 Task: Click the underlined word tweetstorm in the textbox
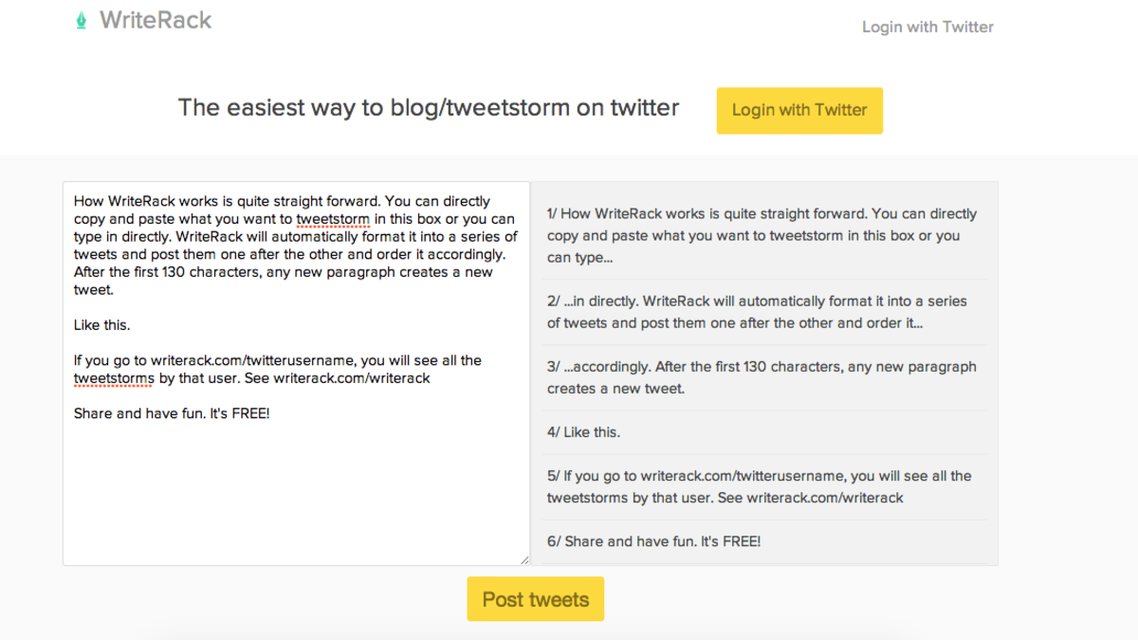tap(332, 219)
